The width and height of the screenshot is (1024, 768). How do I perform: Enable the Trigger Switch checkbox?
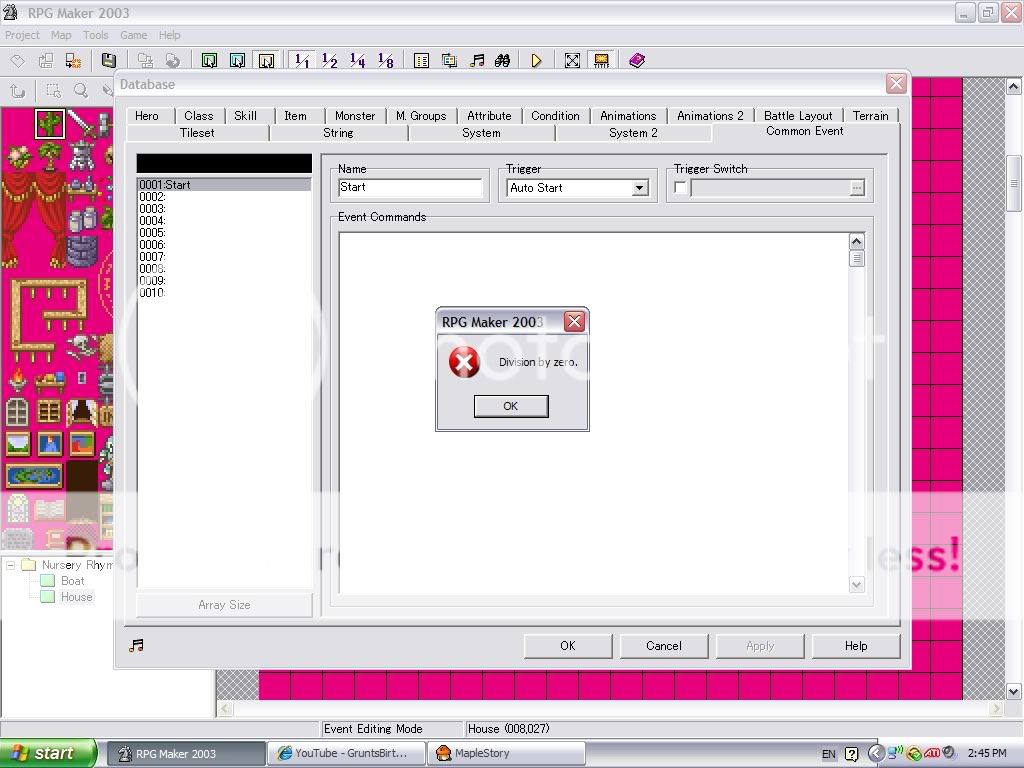click(x=681, y=188)
